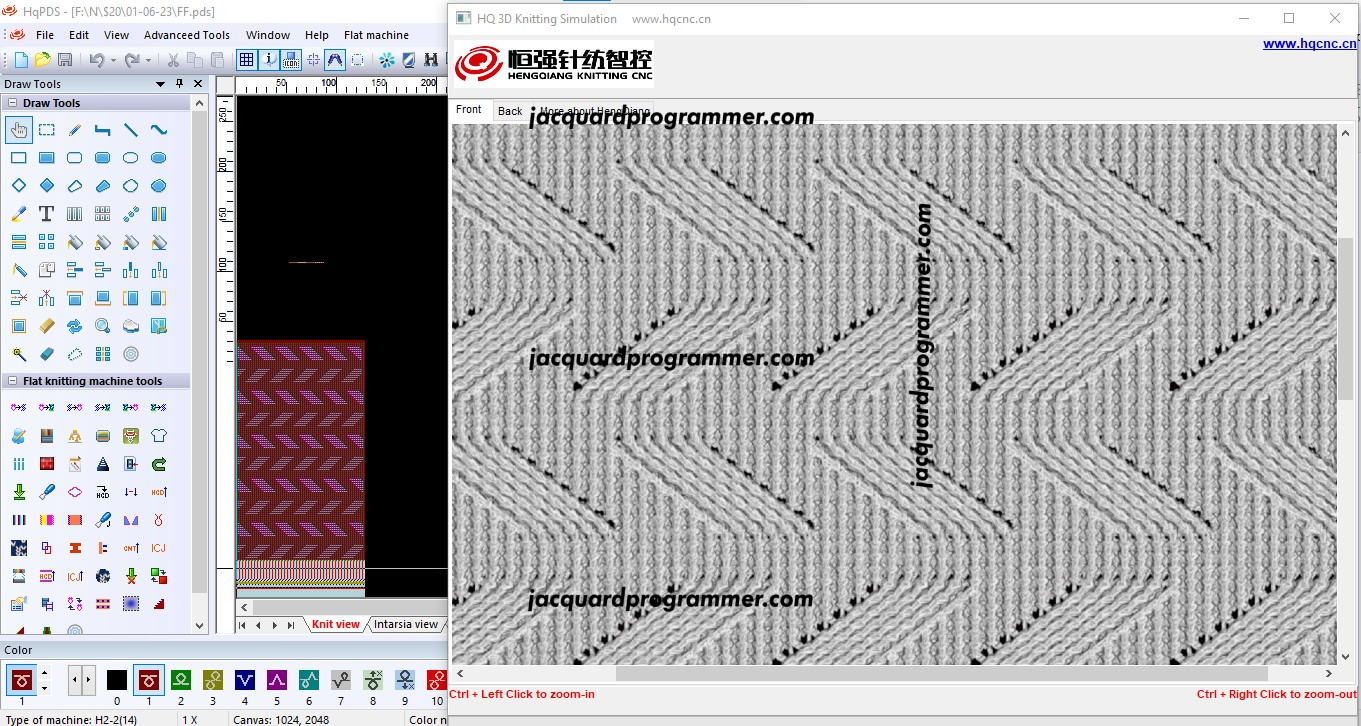The image size is (1361, 726).
Task: Open the Help menu
Action: click(317, 35)
